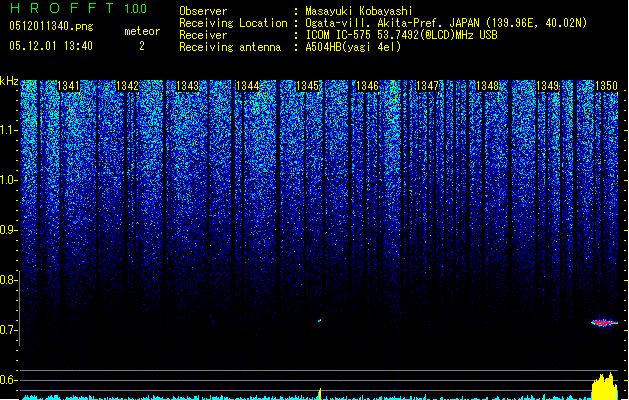
Task: Click time marker 1349
Action: point(548,86)
